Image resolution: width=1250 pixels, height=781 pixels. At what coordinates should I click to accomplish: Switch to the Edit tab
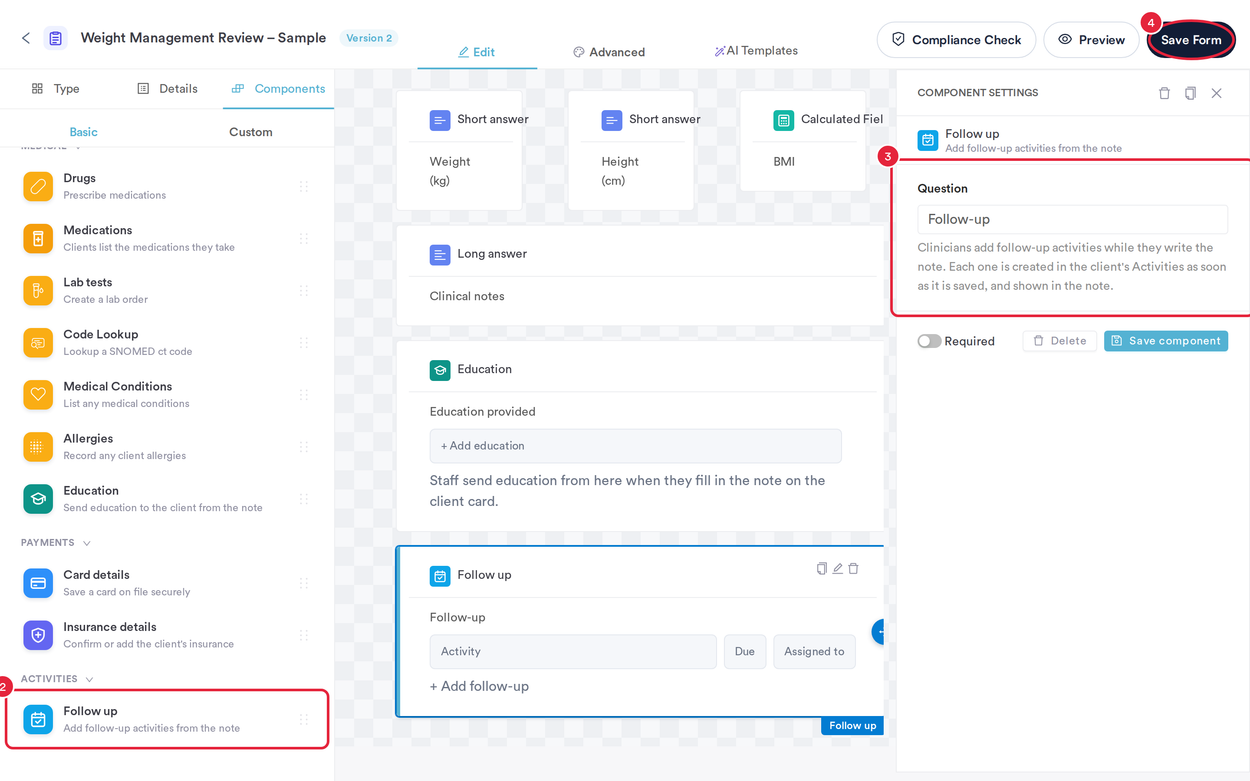[477, 52]
